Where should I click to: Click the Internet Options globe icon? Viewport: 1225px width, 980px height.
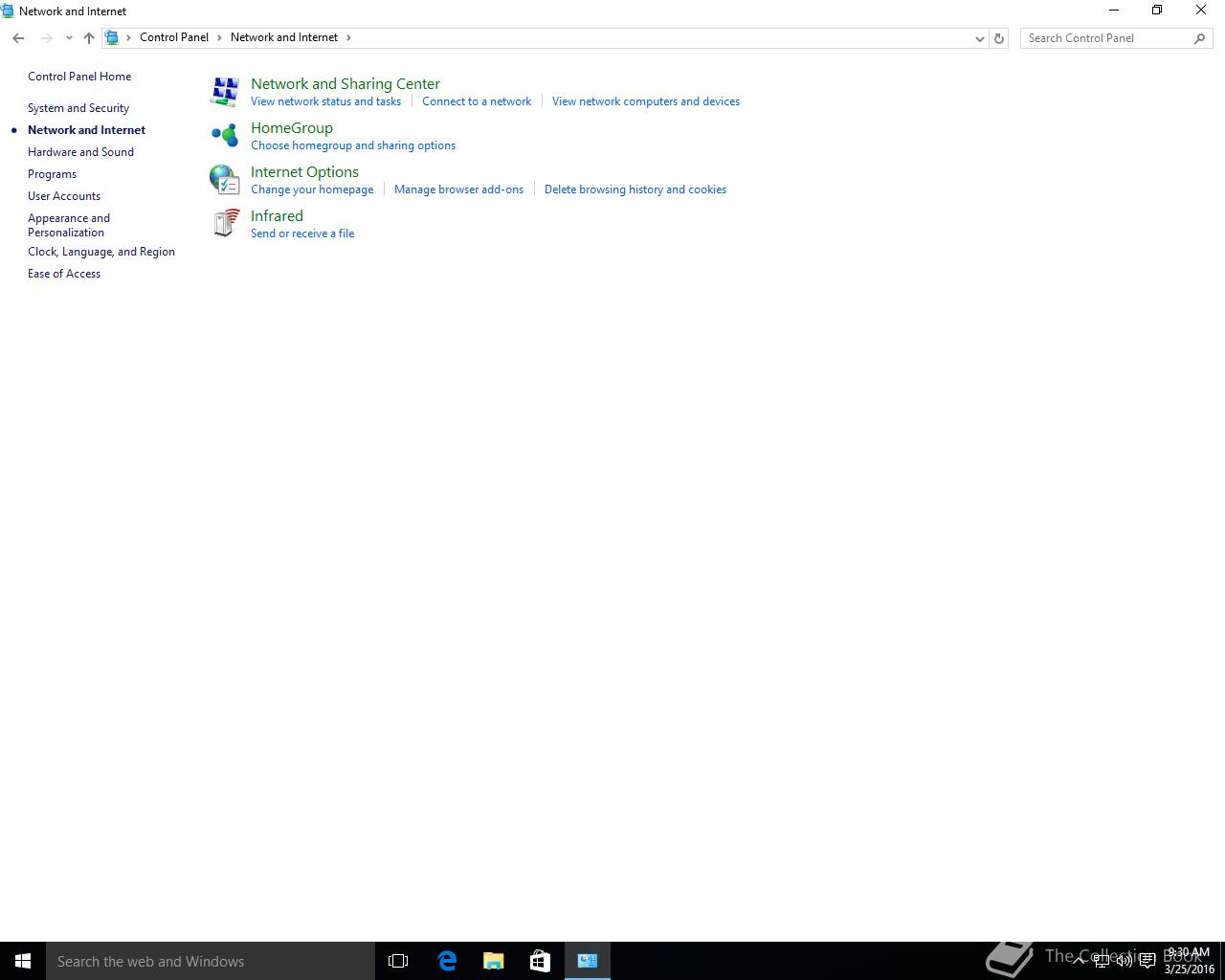click(225, 179)
